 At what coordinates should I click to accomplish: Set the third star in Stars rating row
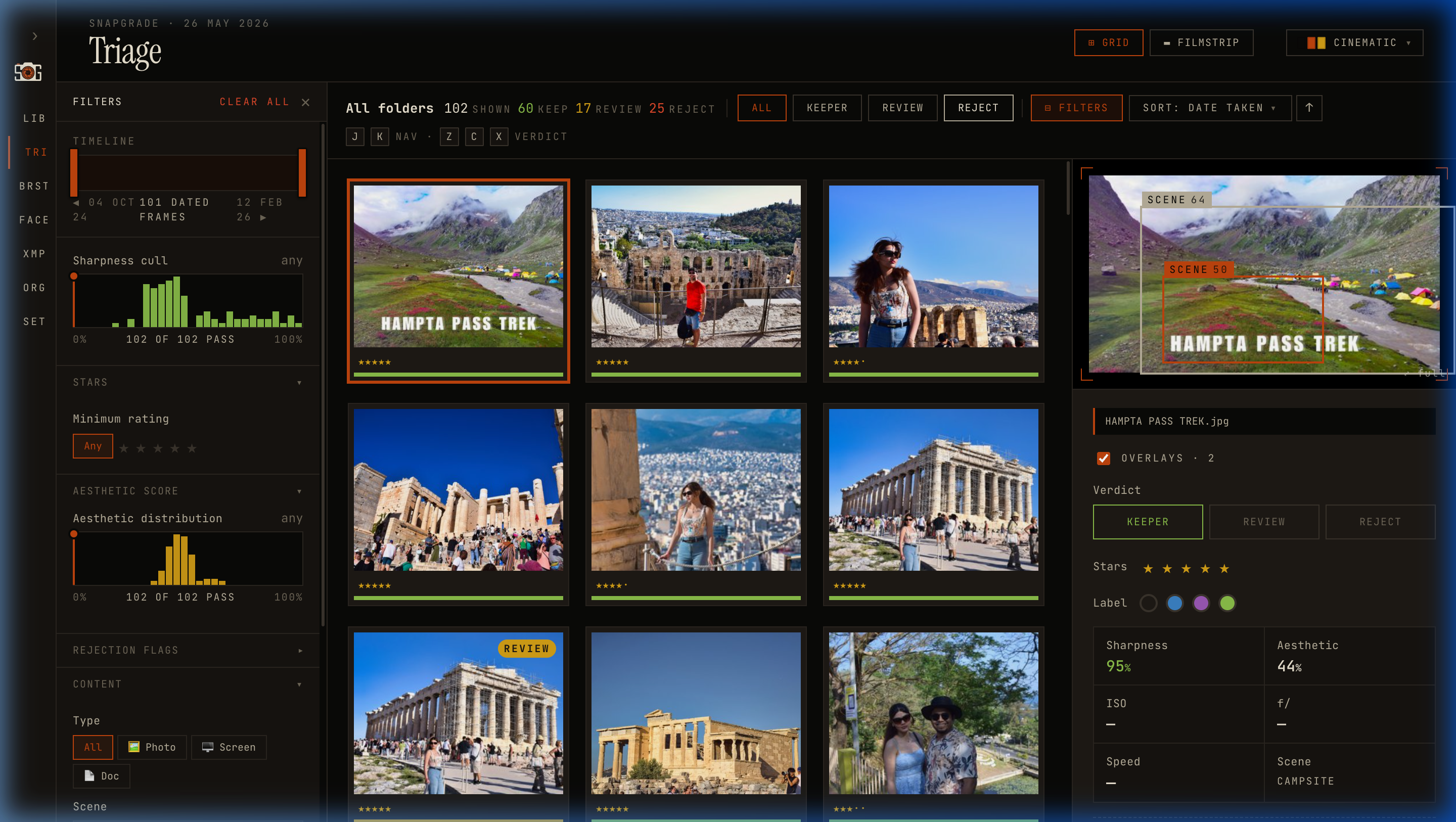coord(1186,569)
